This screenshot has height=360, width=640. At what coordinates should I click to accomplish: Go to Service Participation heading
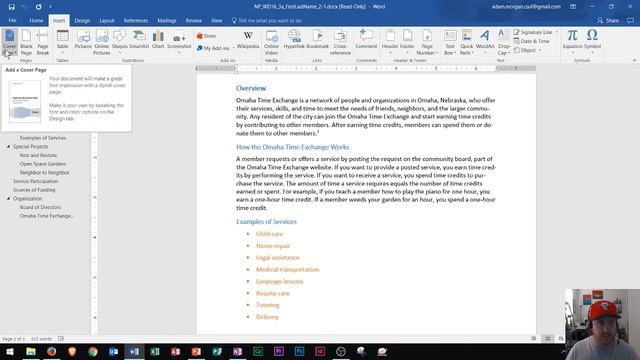36,181
